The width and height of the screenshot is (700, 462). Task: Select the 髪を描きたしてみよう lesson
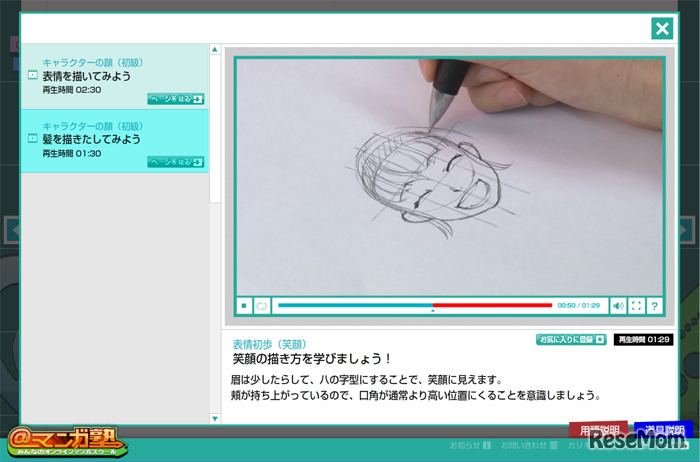pyautogui.click(x=91, y=139)
